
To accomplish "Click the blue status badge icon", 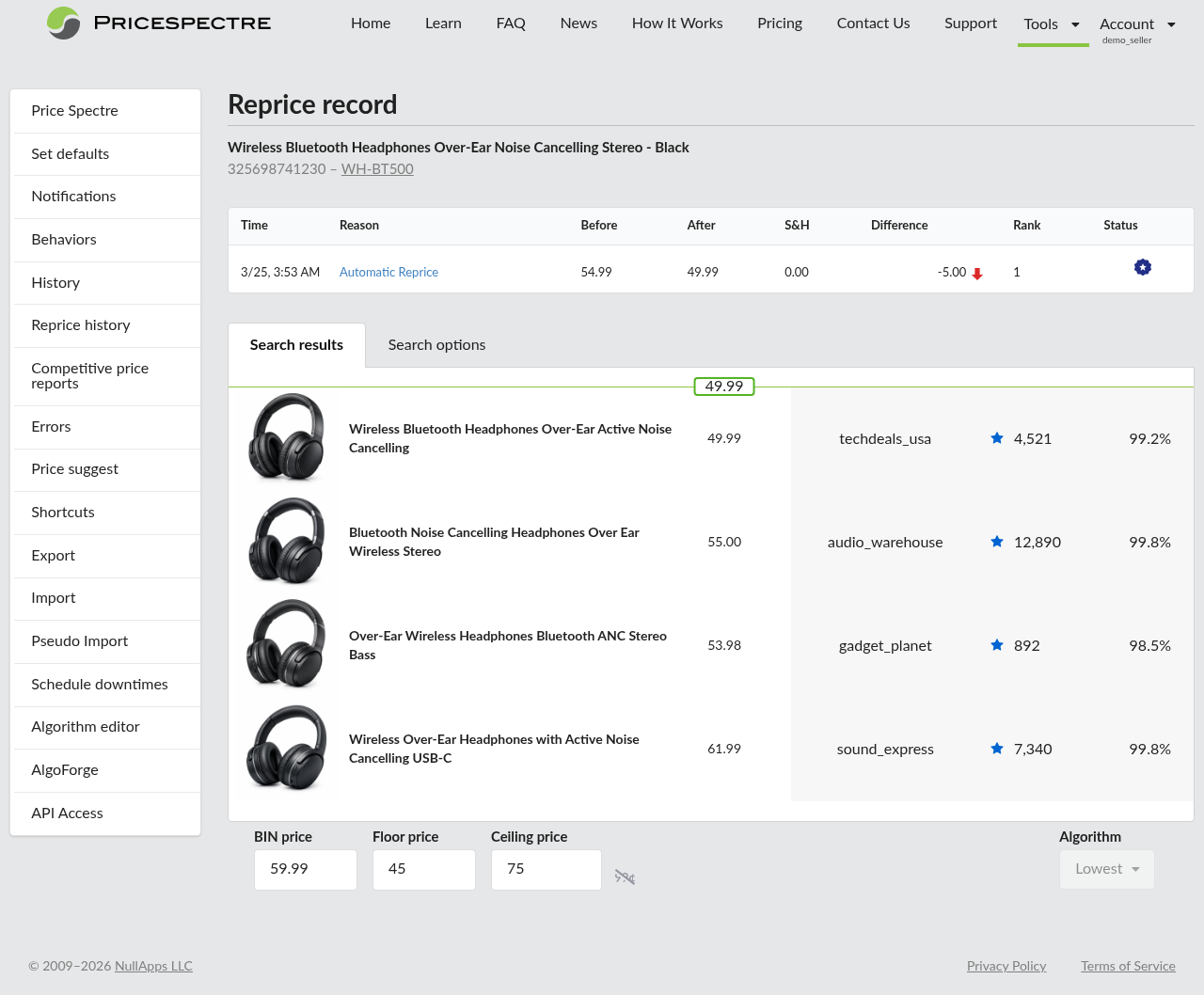I will (1142, 267).
